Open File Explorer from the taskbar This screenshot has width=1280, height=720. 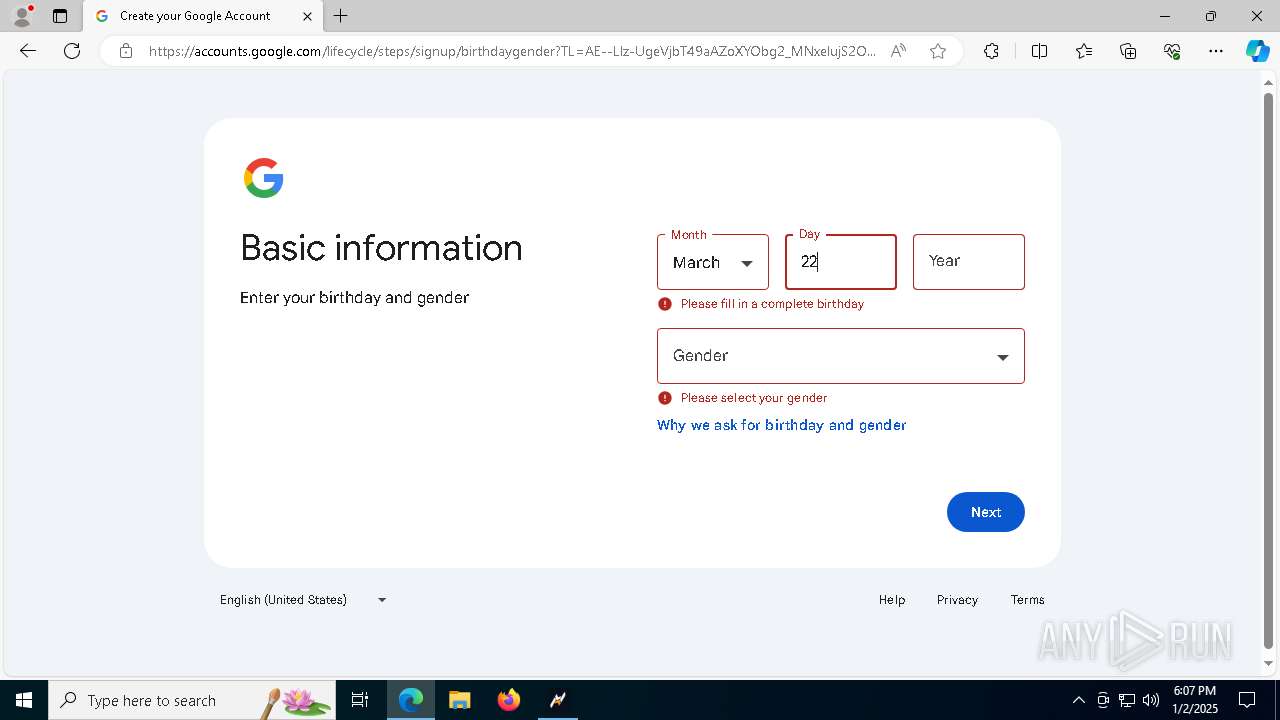[x=460, y=700]
